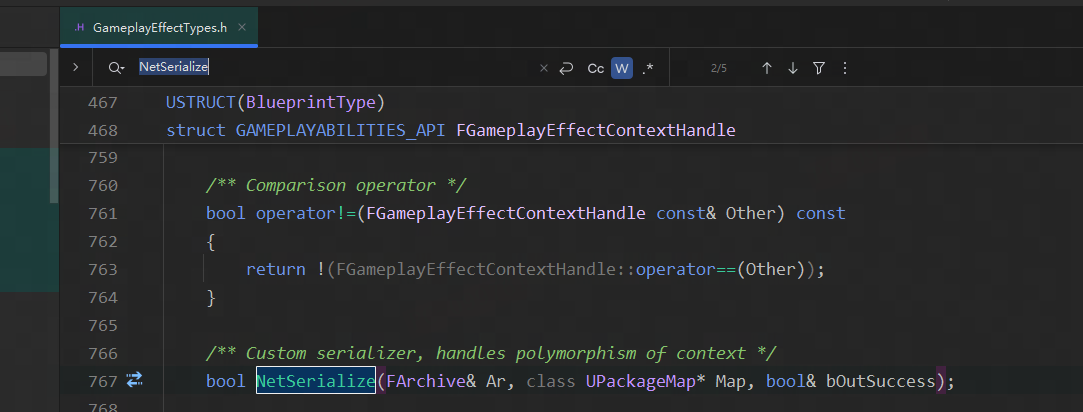The image size is (1083, 412).
Task: Click the 2/5 match counter
Action: [x=718, y=68]
